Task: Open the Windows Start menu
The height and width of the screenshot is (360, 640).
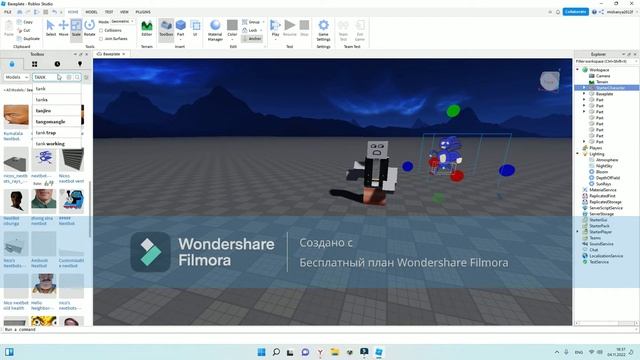Action: tap(262, 352)
